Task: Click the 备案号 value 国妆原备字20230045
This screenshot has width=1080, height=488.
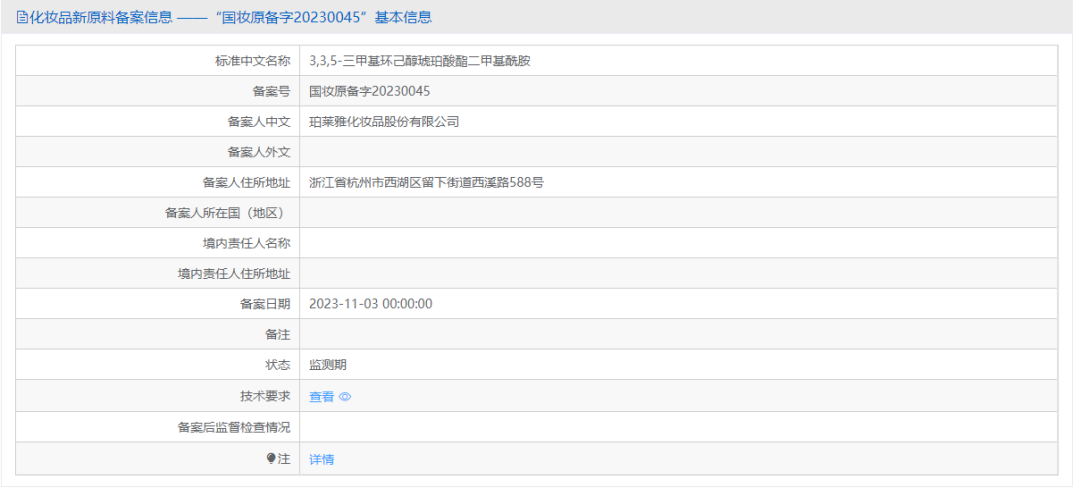Action: (x=370, y=92)
